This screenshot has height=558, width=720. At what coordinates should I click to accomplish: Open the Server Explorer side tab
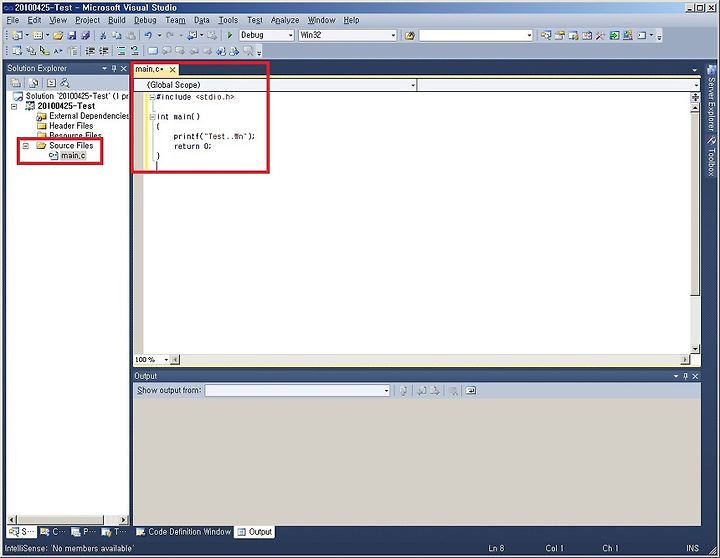coord(711,99)
